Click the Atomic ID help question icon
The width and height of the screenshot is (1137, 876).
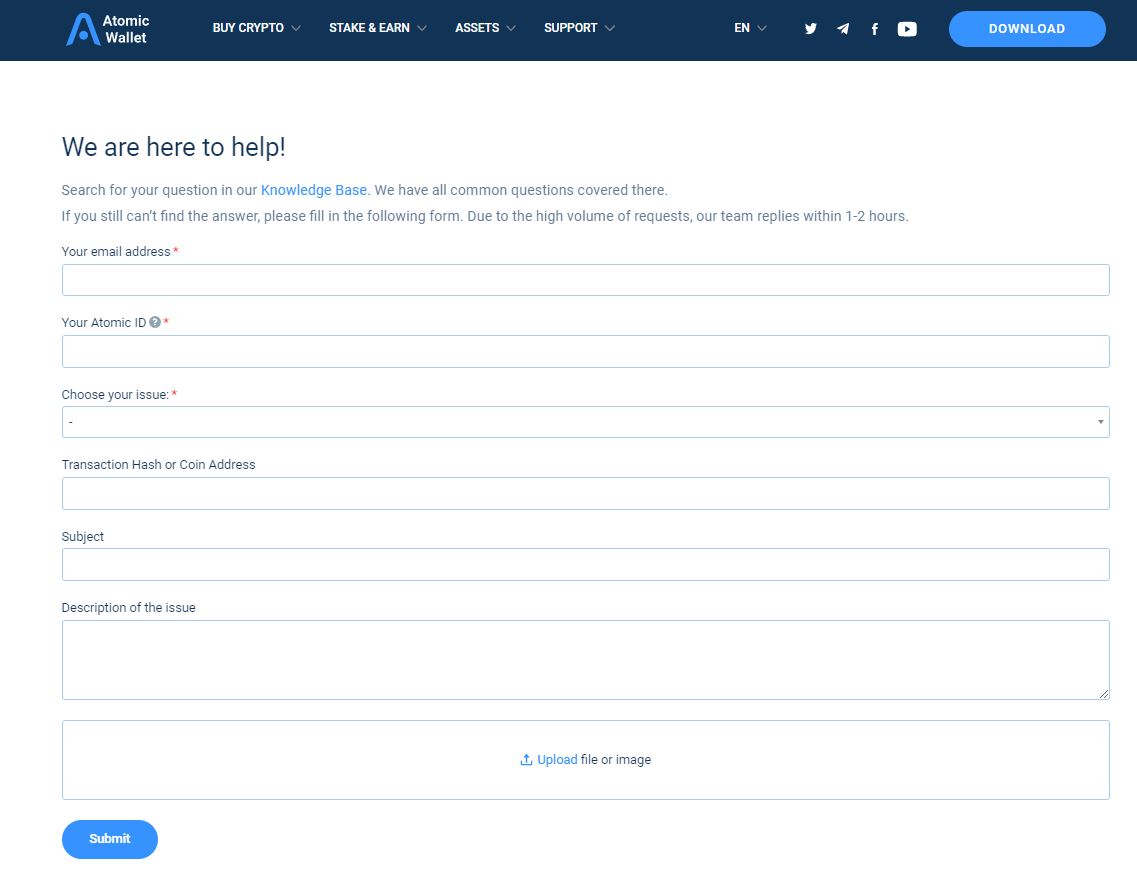155,323
